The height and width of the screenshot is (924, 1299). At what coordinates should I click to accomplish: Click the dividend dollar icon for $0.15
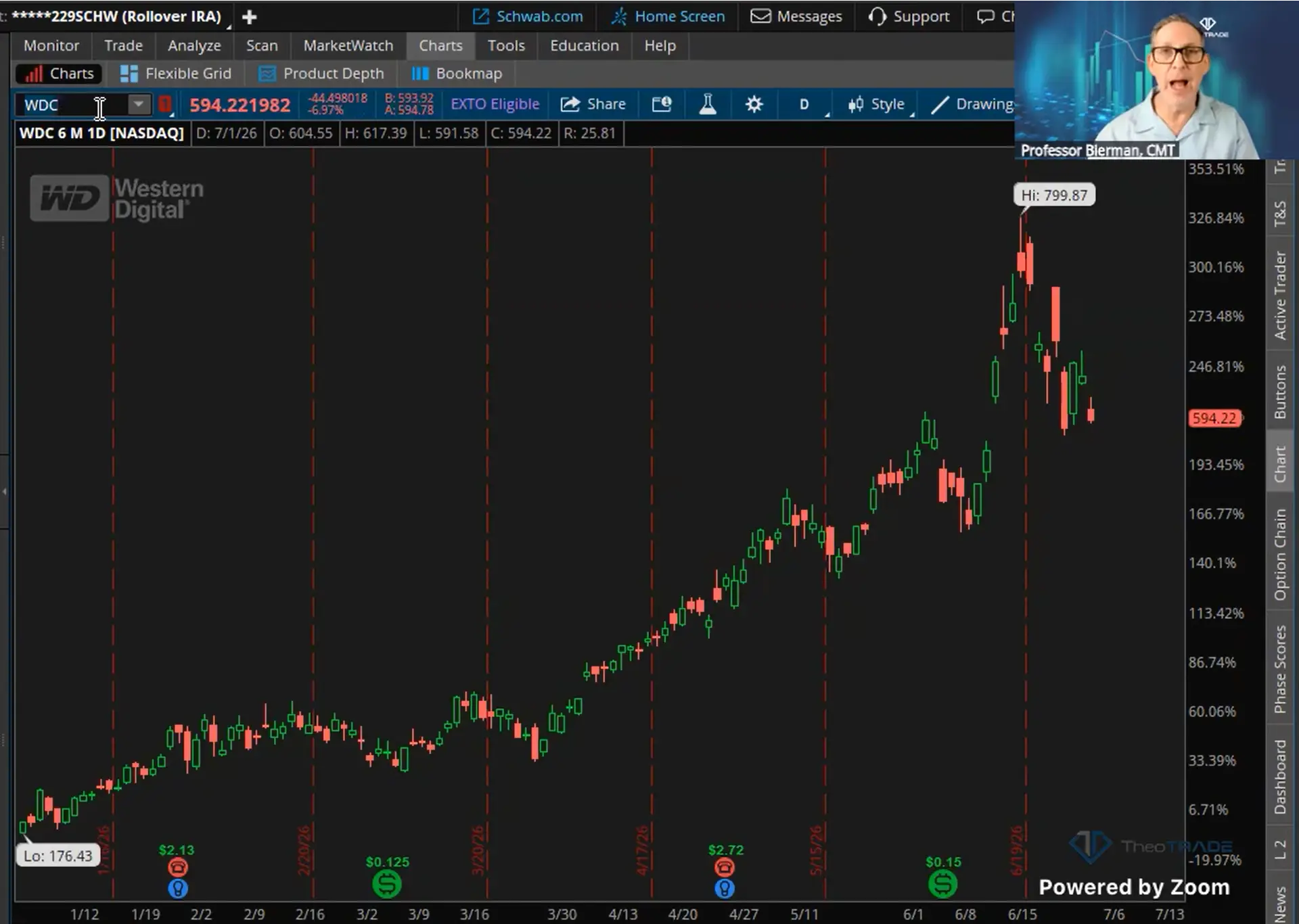tap(942, 884)
